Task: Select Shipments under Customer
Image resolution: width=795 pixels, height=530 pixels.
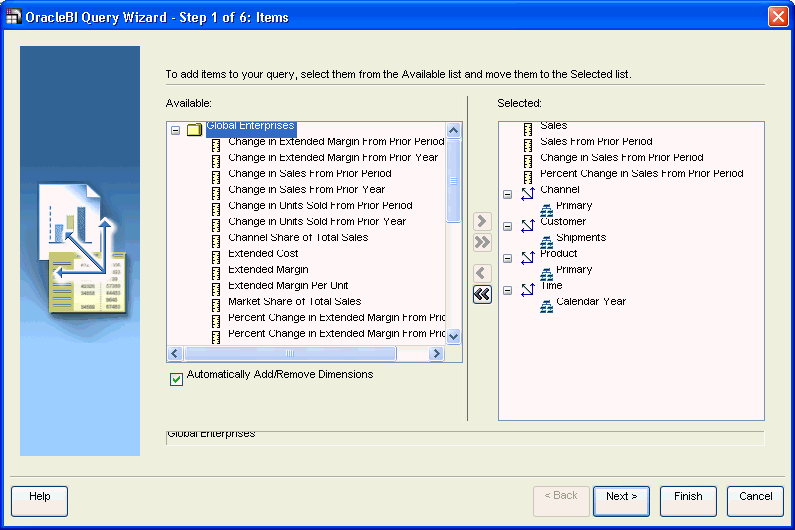Action: pos(581,237)
